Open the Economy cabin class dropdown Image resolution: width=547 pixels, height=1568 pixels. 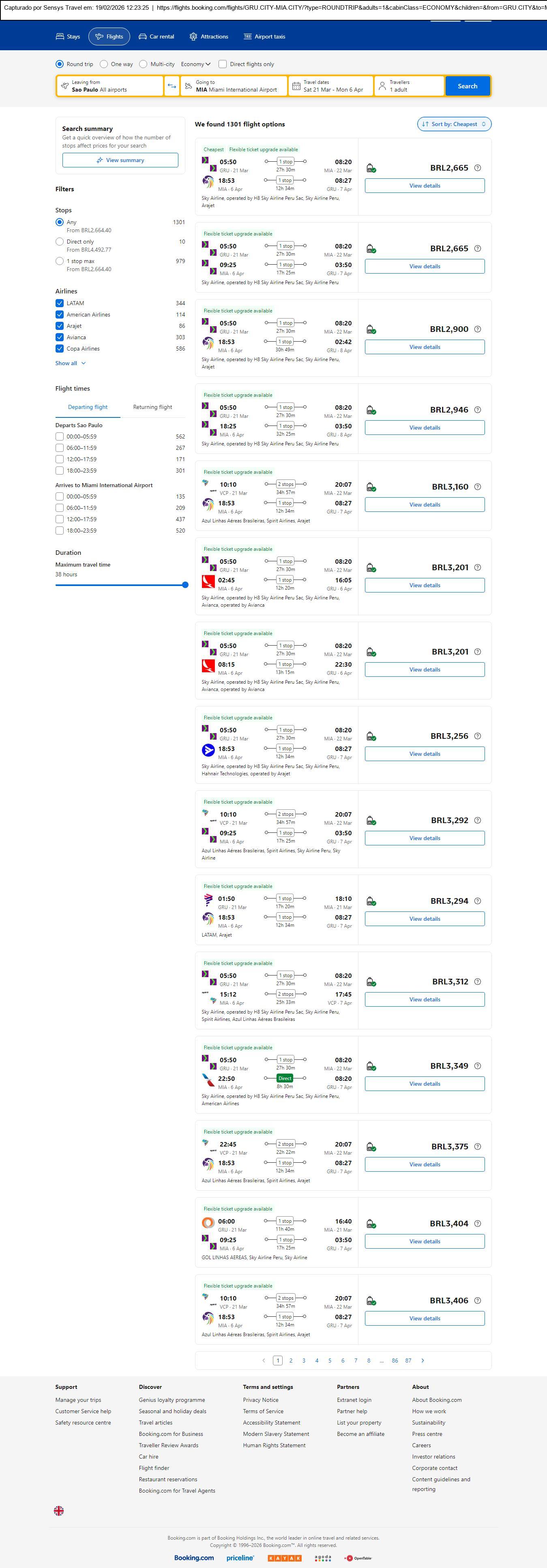[x=195, y=64]
